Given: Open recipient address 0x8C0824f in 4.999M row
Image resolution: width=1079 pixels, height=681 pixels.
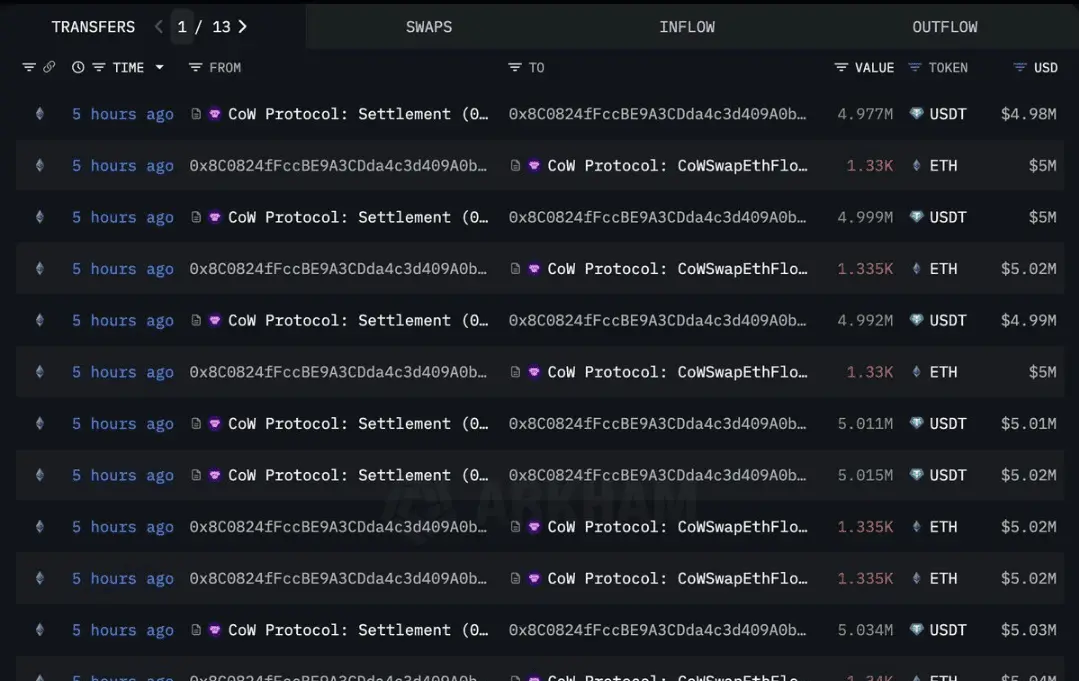Looking at the screenshot, I should pyautogui.click(x=657, y=217).
